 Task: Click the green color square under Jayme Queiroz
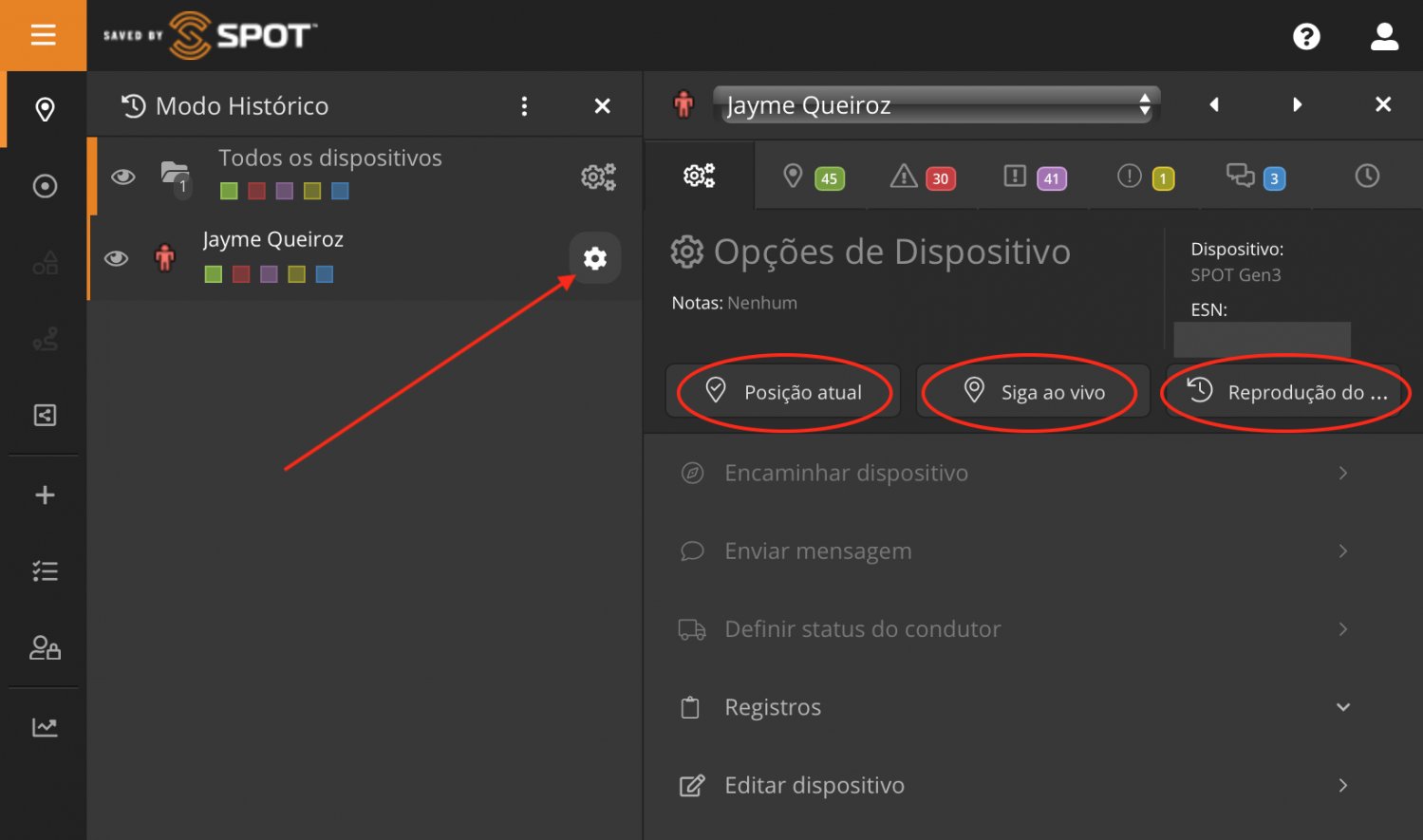click(214, 274)
